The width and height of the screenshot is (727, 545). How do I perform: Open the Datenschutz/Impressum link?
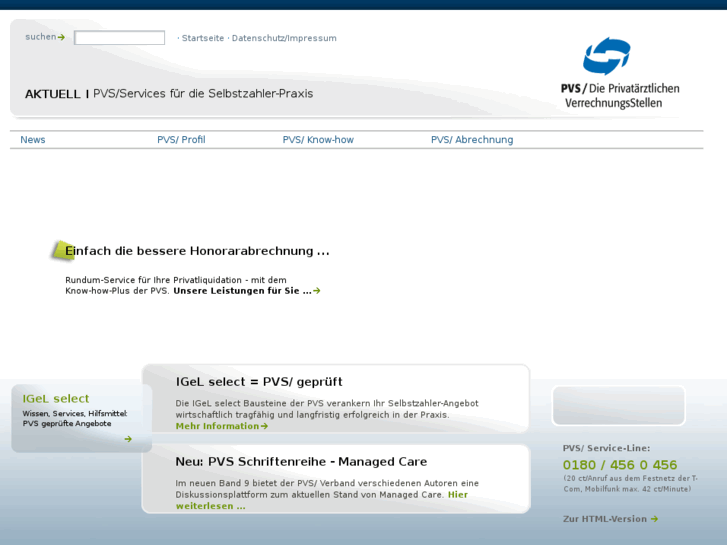click(284, 38)
